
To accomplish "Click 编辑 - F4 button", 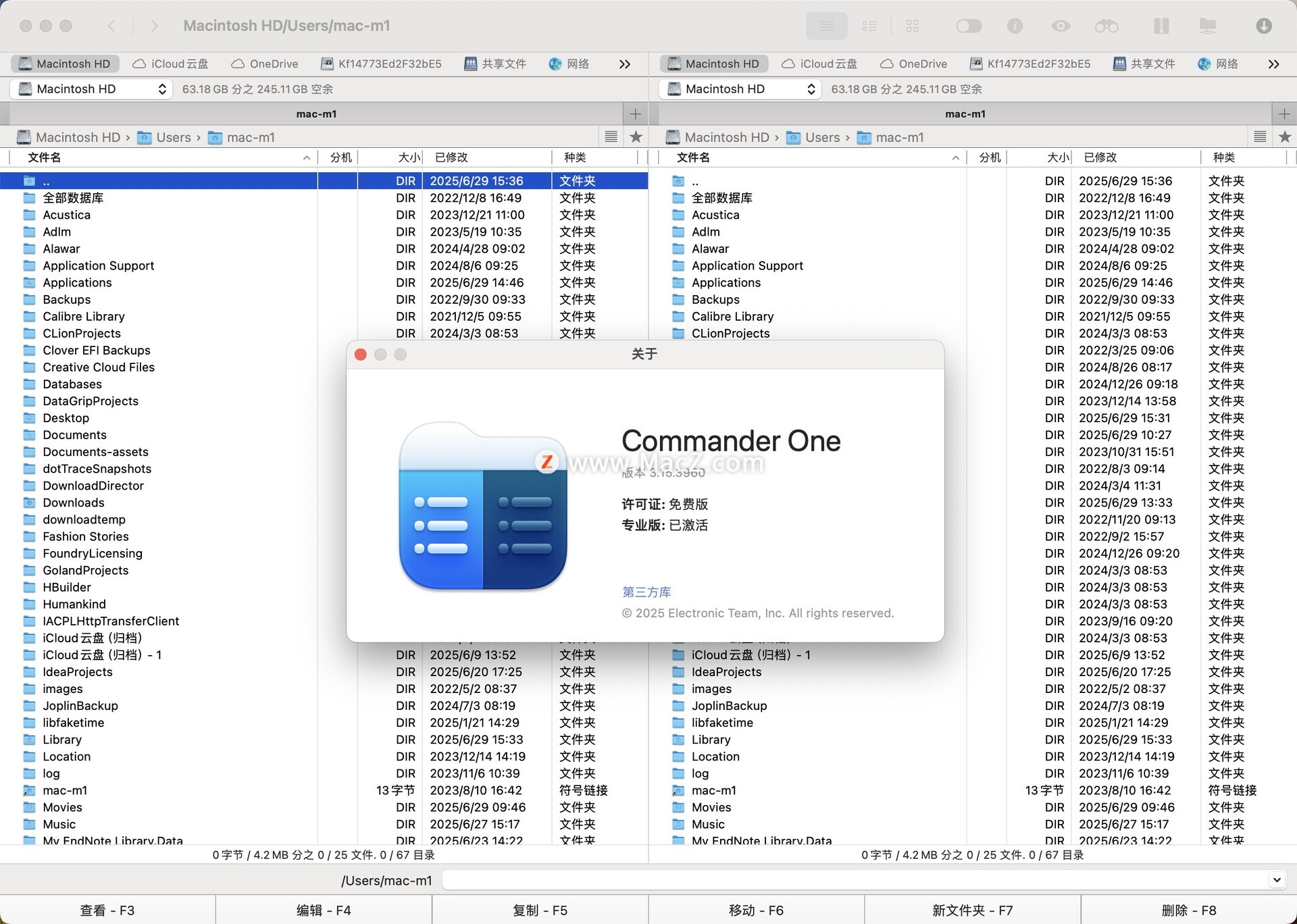I will click(x=324, y=910).
